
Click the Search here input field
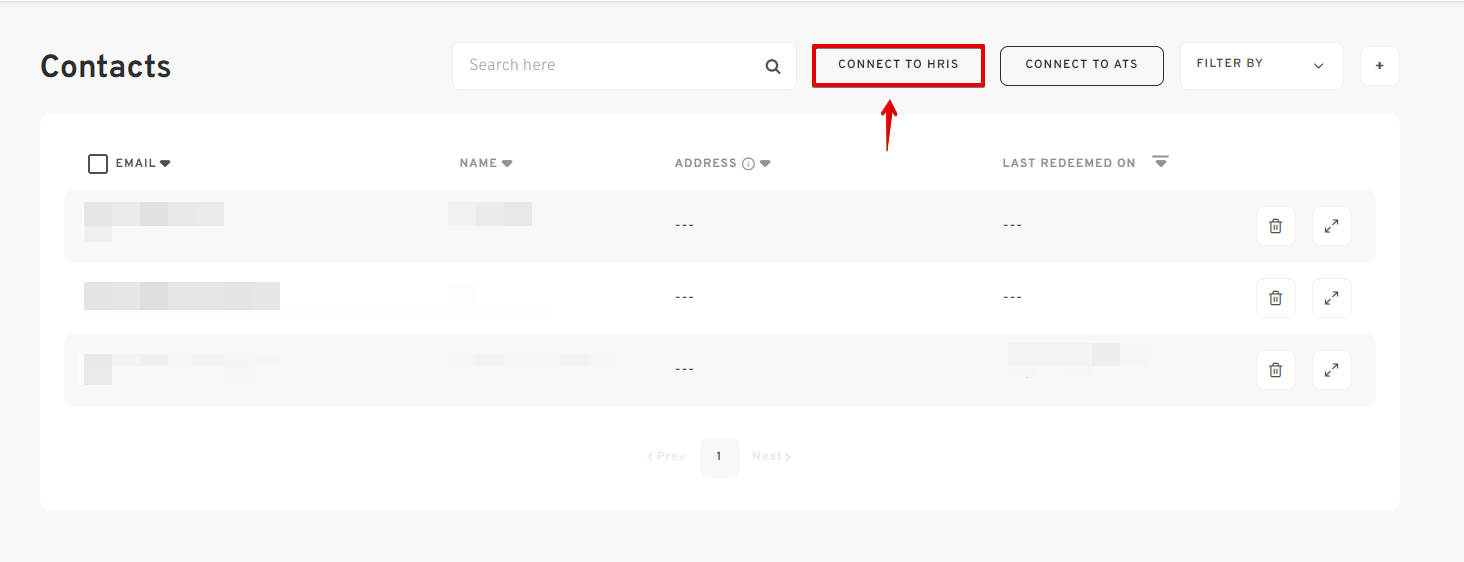610,65
